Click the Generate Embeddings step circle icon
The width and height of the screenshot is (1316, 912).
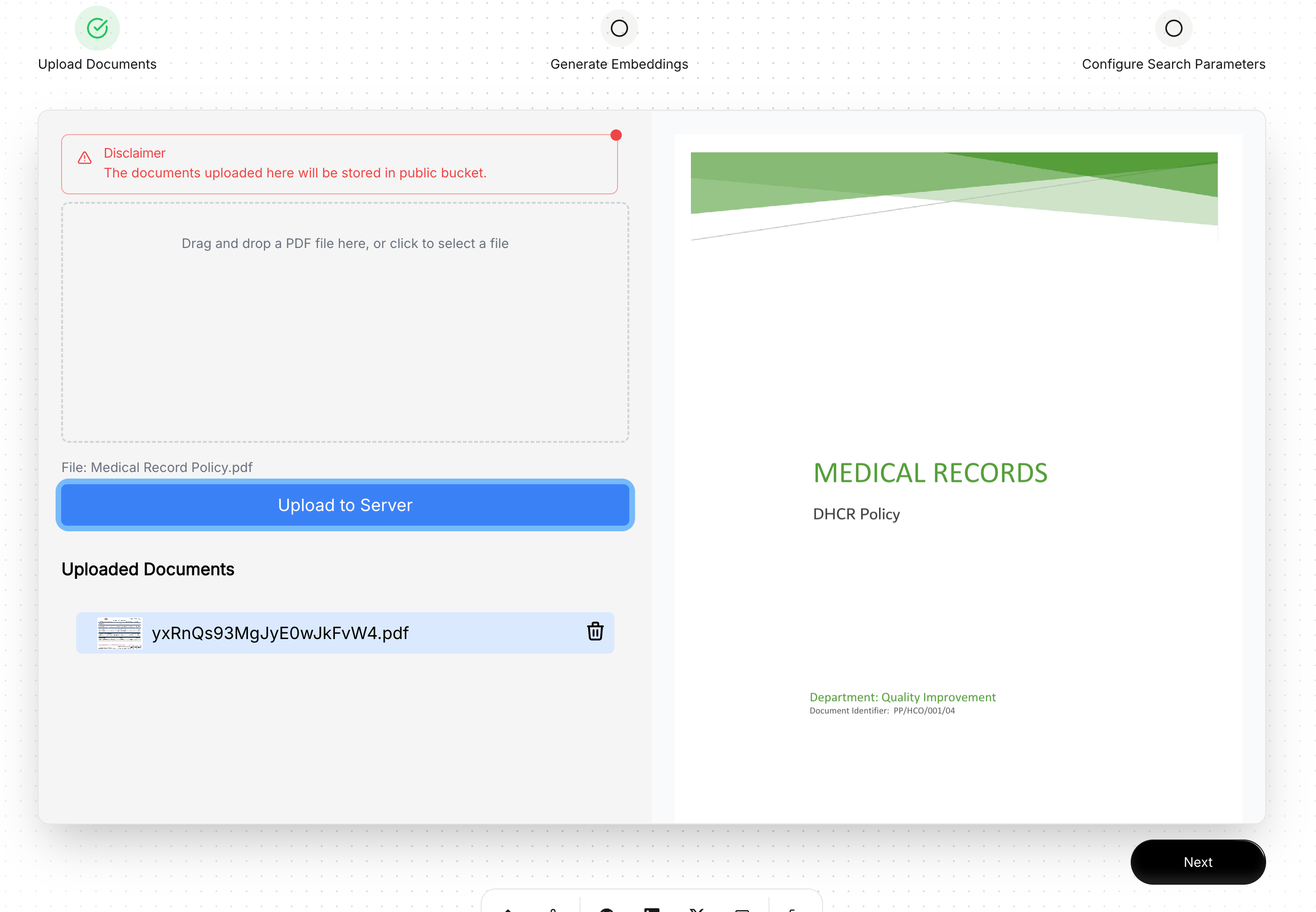pos(618,28)
